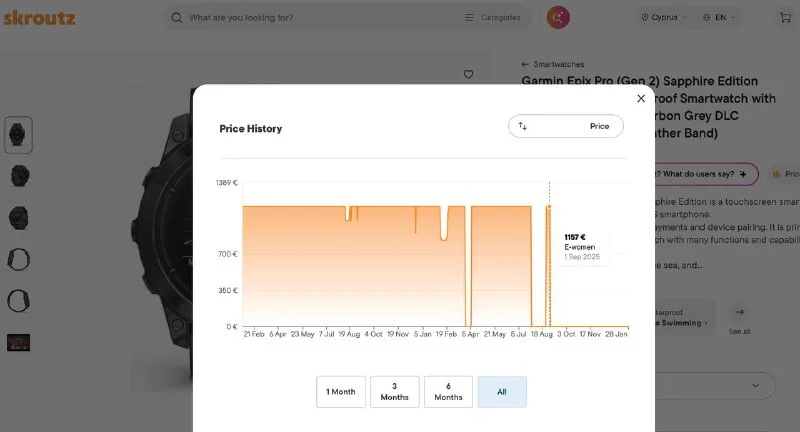Viewport: 800px width, 432px height.
Task: Close the Price History dialog
Action: pyautogui.click(x=641, y=99)
